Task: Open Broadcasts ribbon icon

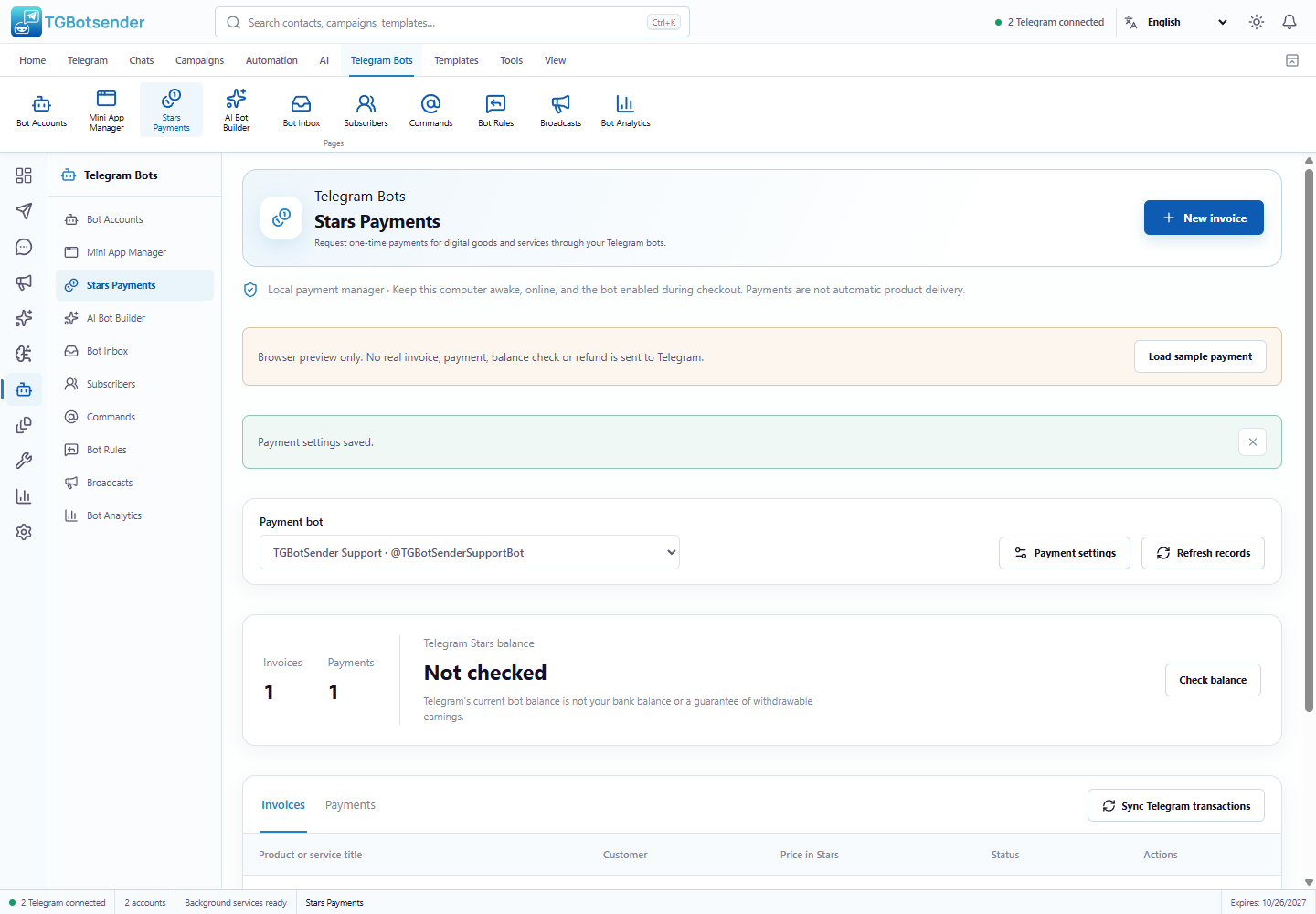Action: tap(561, 110)
